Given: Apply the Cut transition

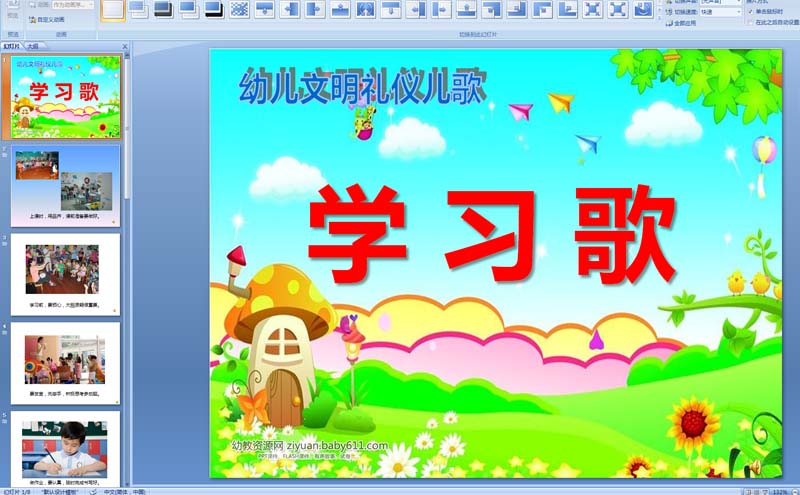Looking at the screenshot, I should [189, 10].
